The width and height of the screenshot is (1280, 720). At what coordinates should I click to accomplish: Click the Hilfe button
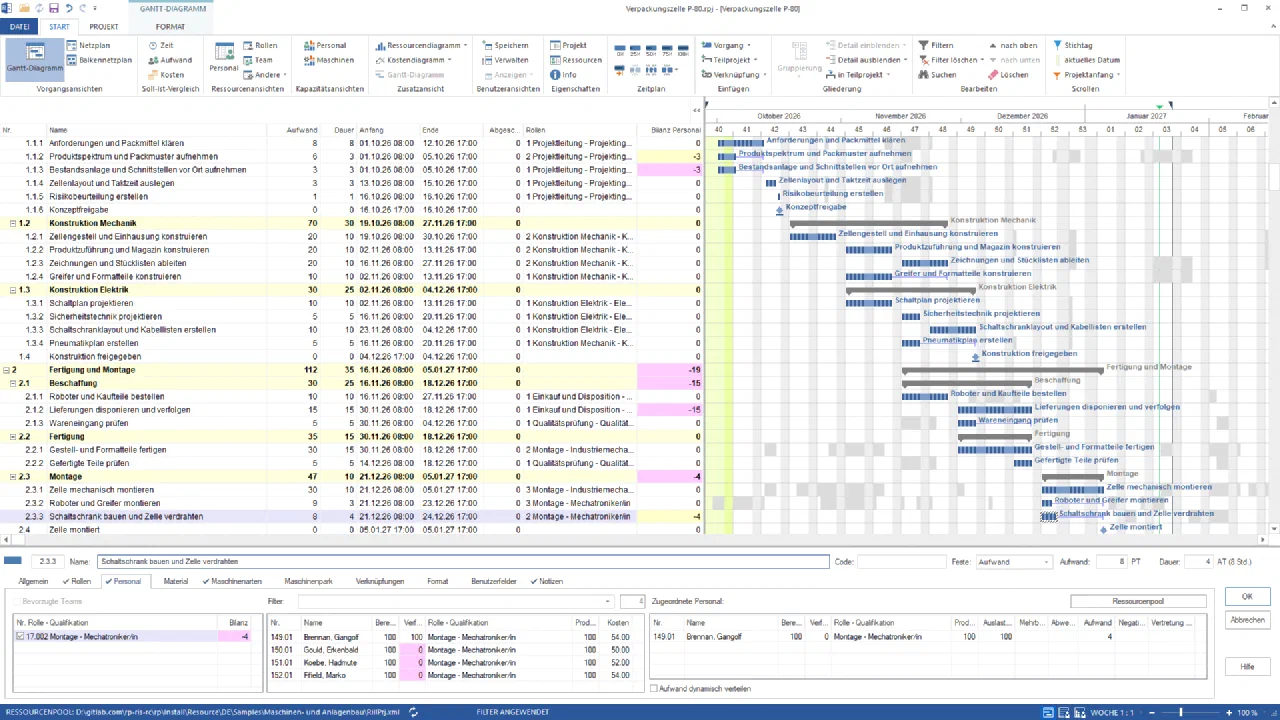click(x=1247, y=667)
